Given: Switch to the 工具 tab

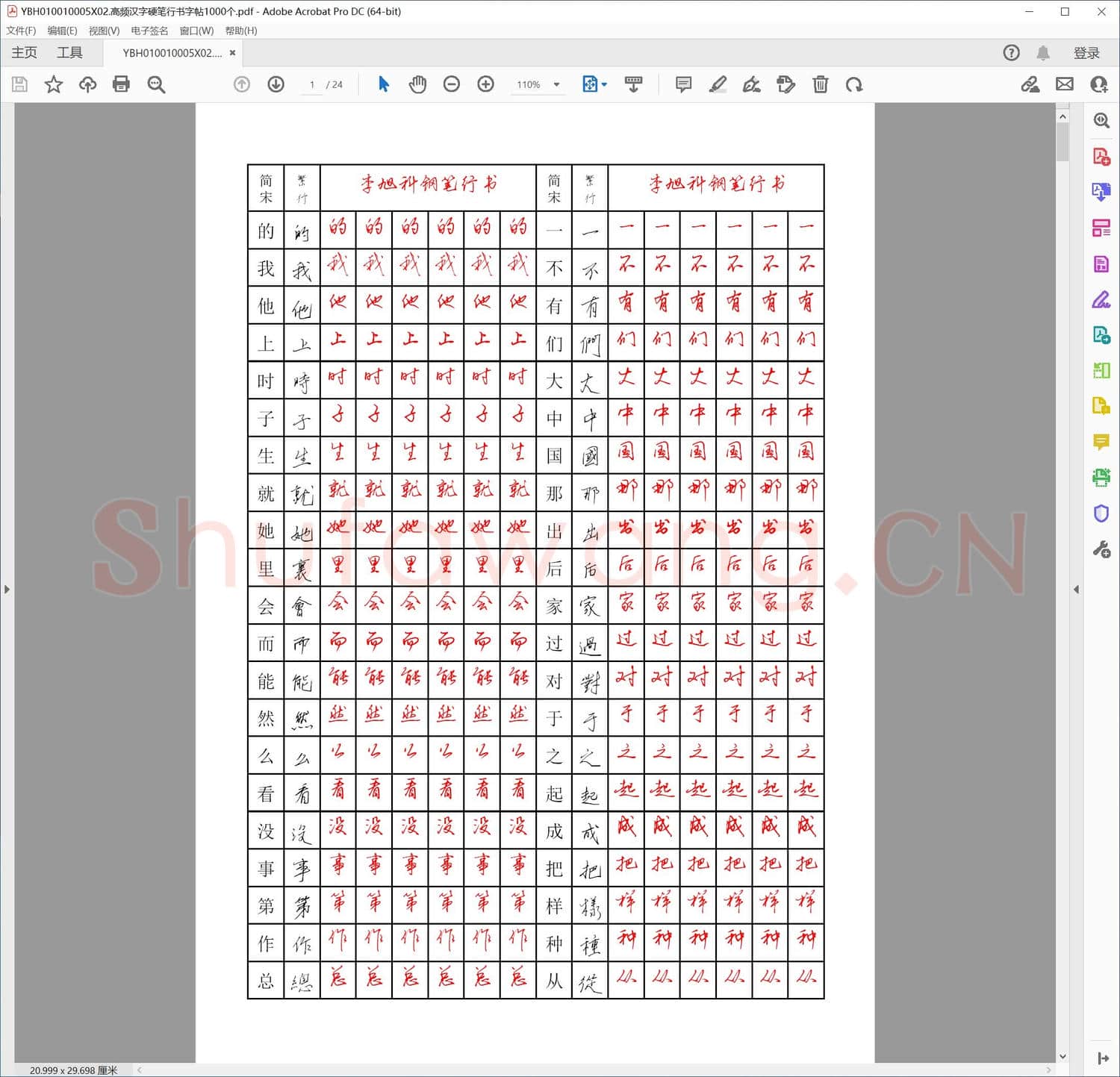Looking at the screenshot, I should point(69,53).
